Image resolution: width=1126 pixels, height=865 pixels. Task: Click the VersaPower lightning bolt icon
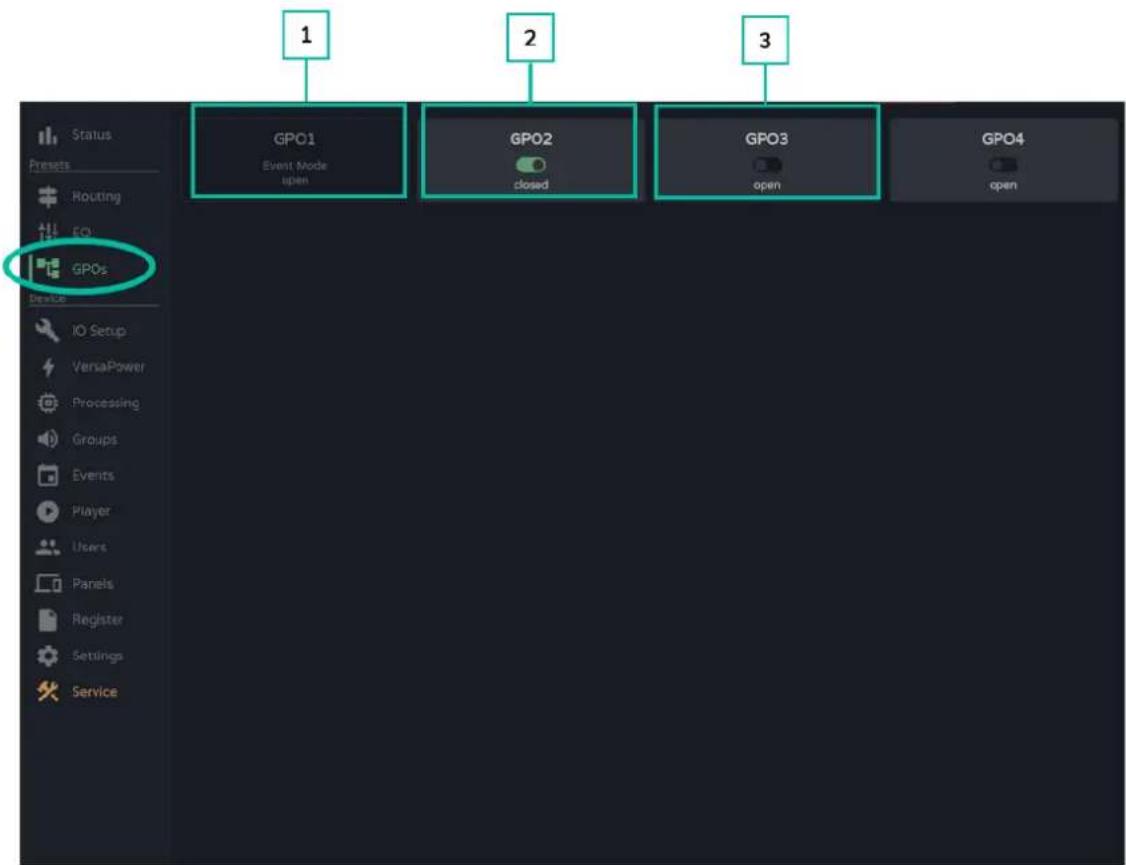pyautogui.click(x=47, y=367)
